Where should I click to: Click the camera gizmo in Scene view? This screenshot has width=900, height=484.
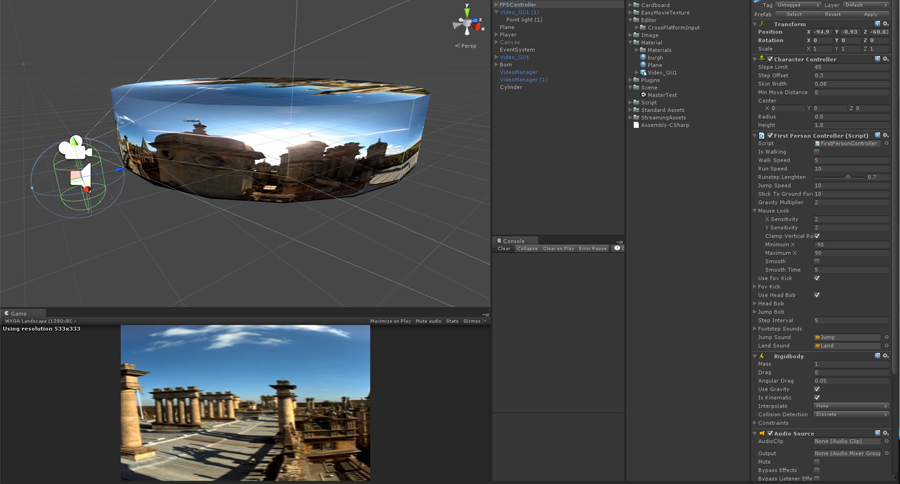click(x=75, y=148)
